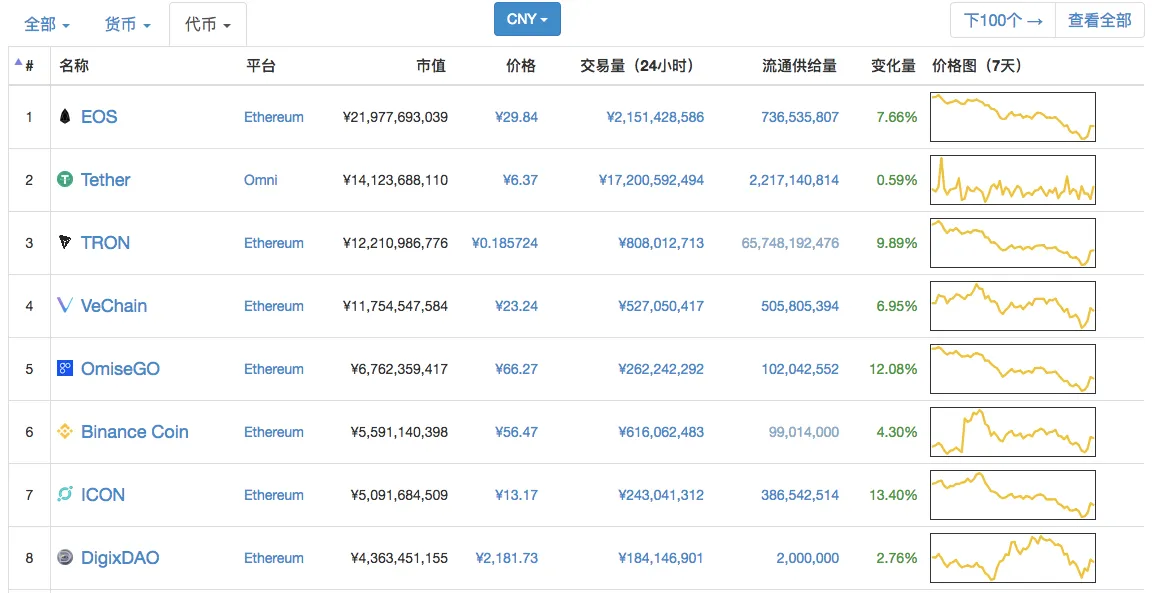Viewport: 1162px width, 593px height.
Task: Click OmiseGO change value 12.08%
Action: pos(893,369)
